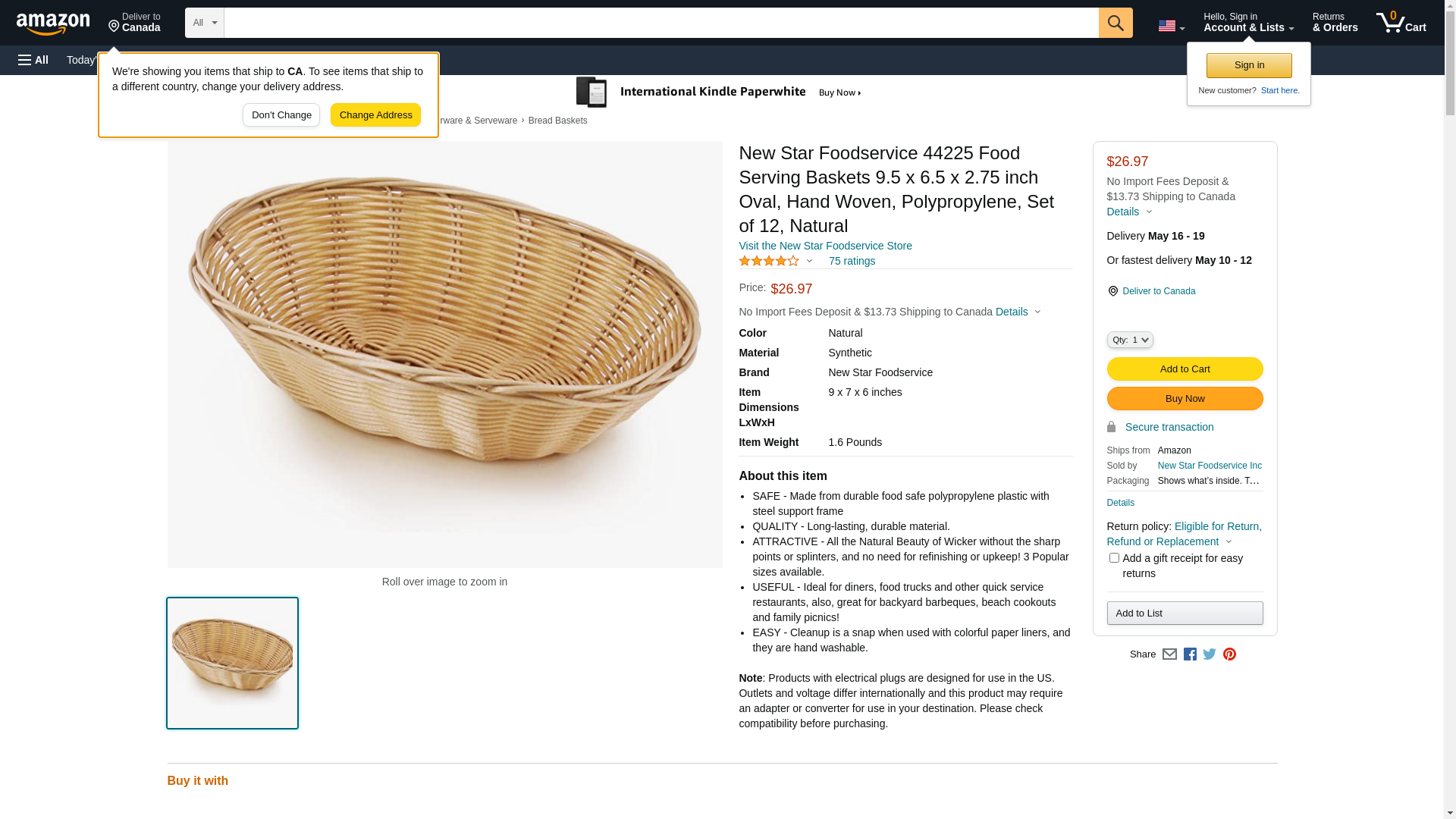This screenshot has height=819, width=1456.
Task: Open the search category All dropdown
Action: coord(204,23)
